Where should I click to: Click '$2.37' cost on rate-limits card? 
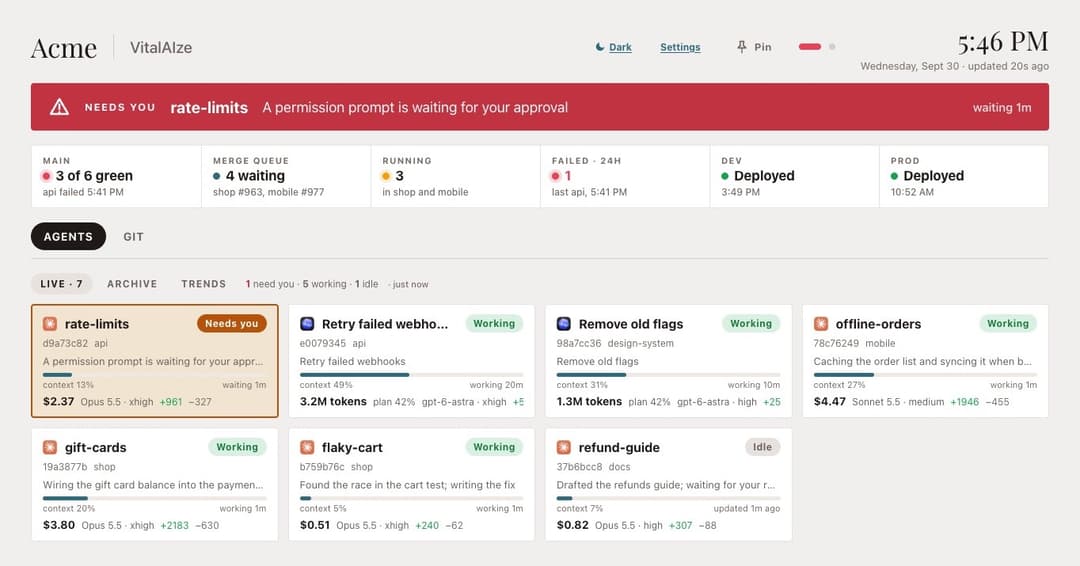coord(59,401)
